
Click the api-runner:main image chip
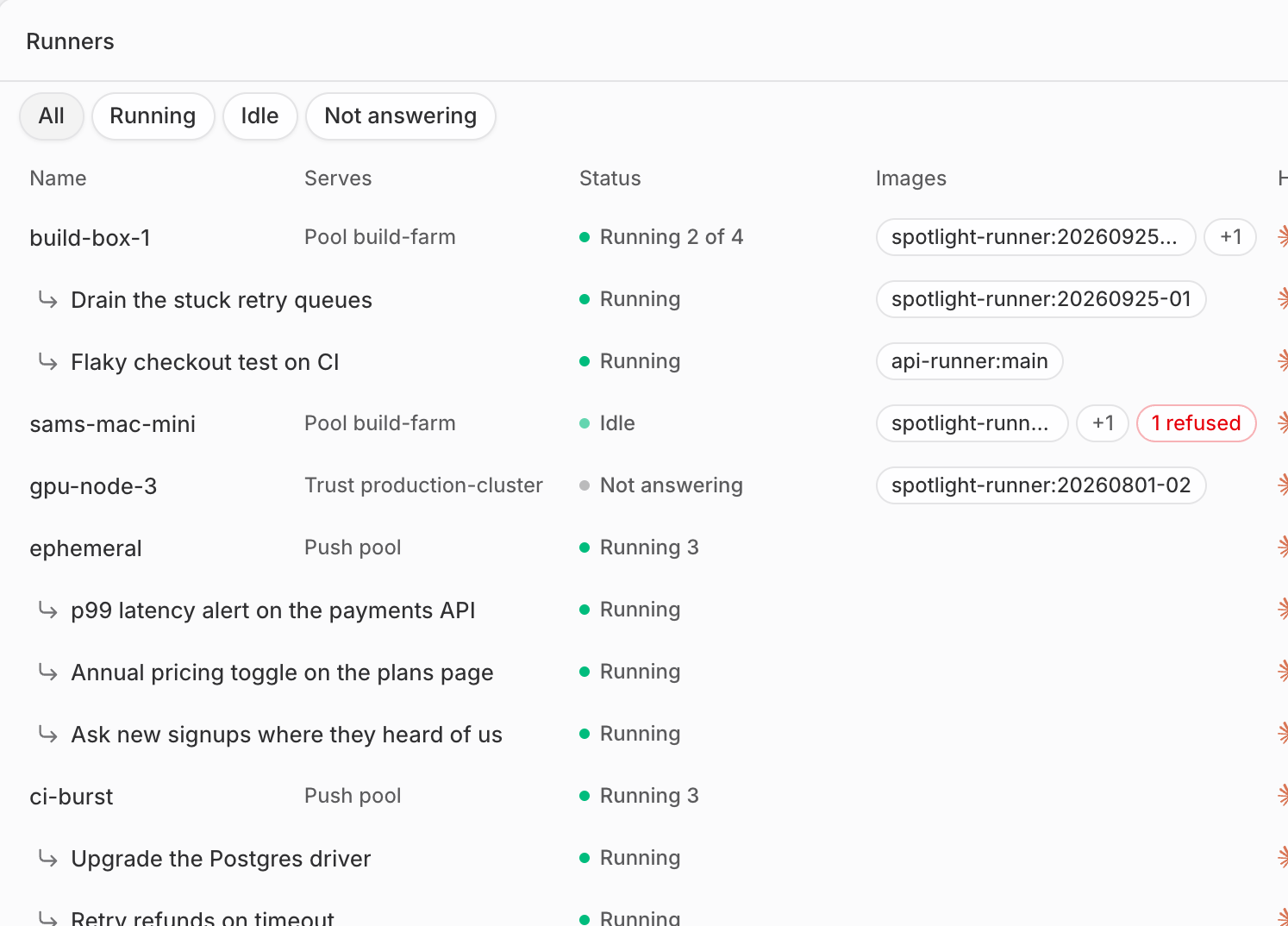[x=969, y=361]
